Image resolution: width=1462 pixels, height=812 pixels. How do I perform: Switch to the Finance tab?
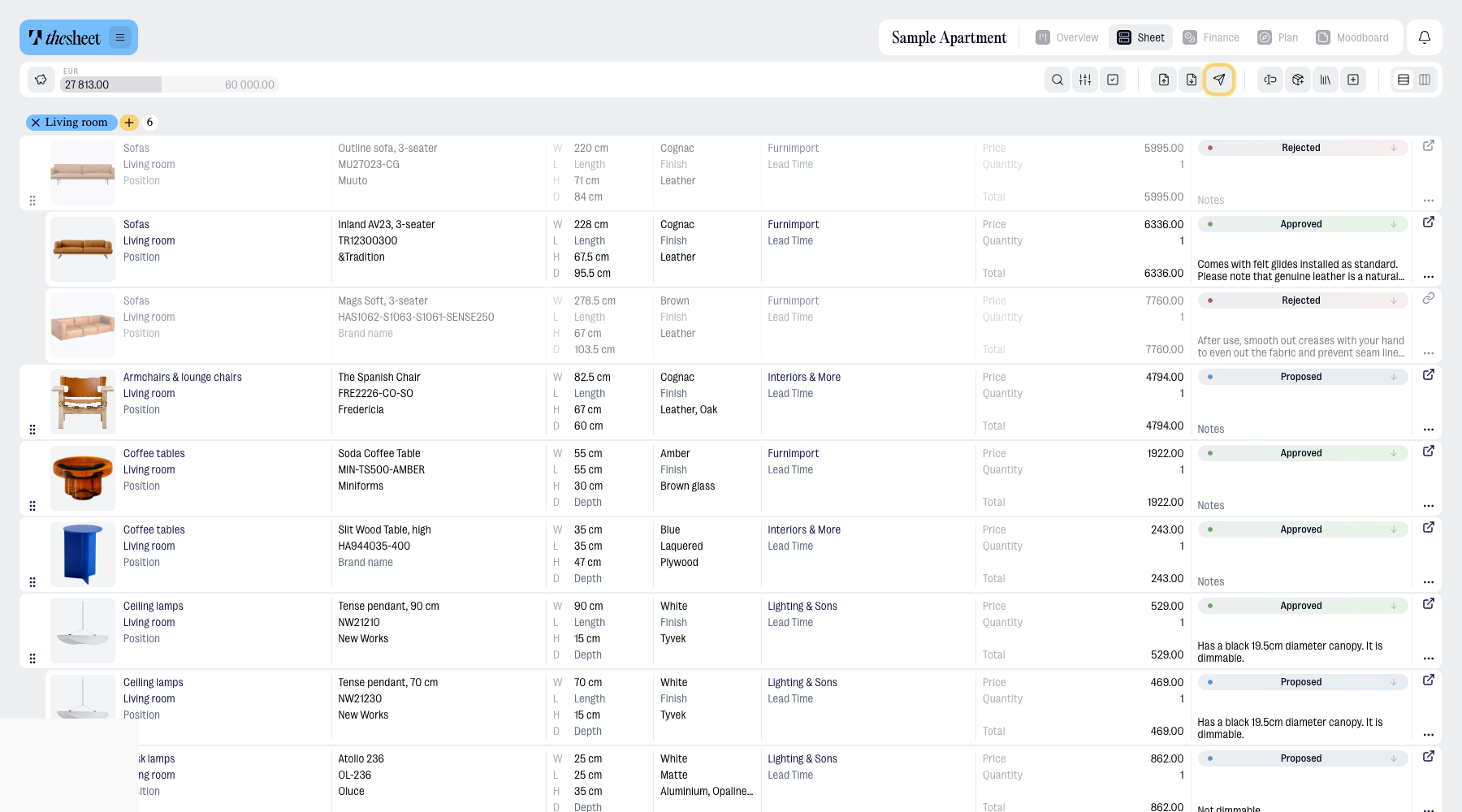click(1211, 37)
